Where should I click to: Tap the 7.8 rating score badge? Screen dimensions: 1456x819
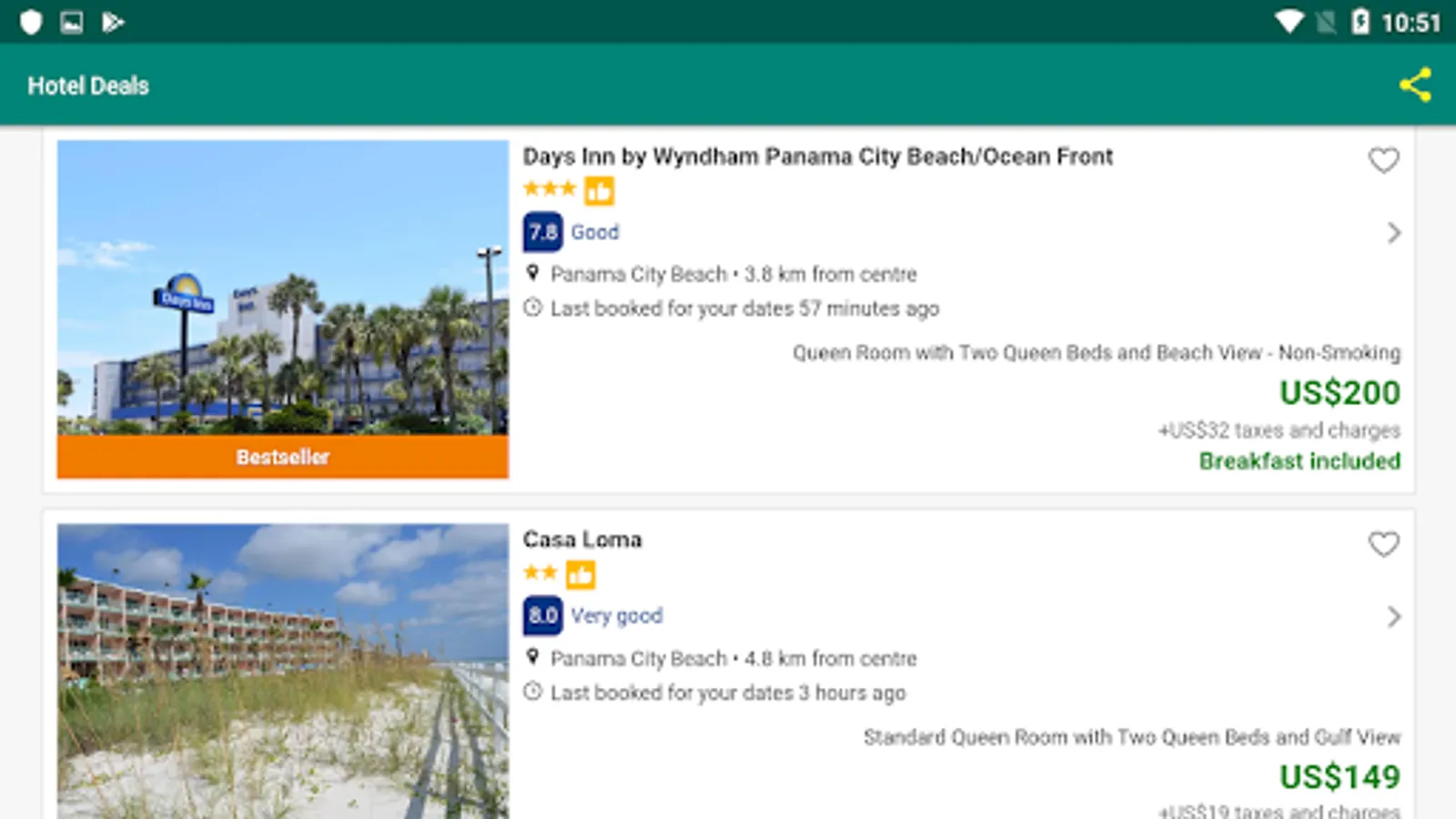pyautogui.click(x=542, y=232)
